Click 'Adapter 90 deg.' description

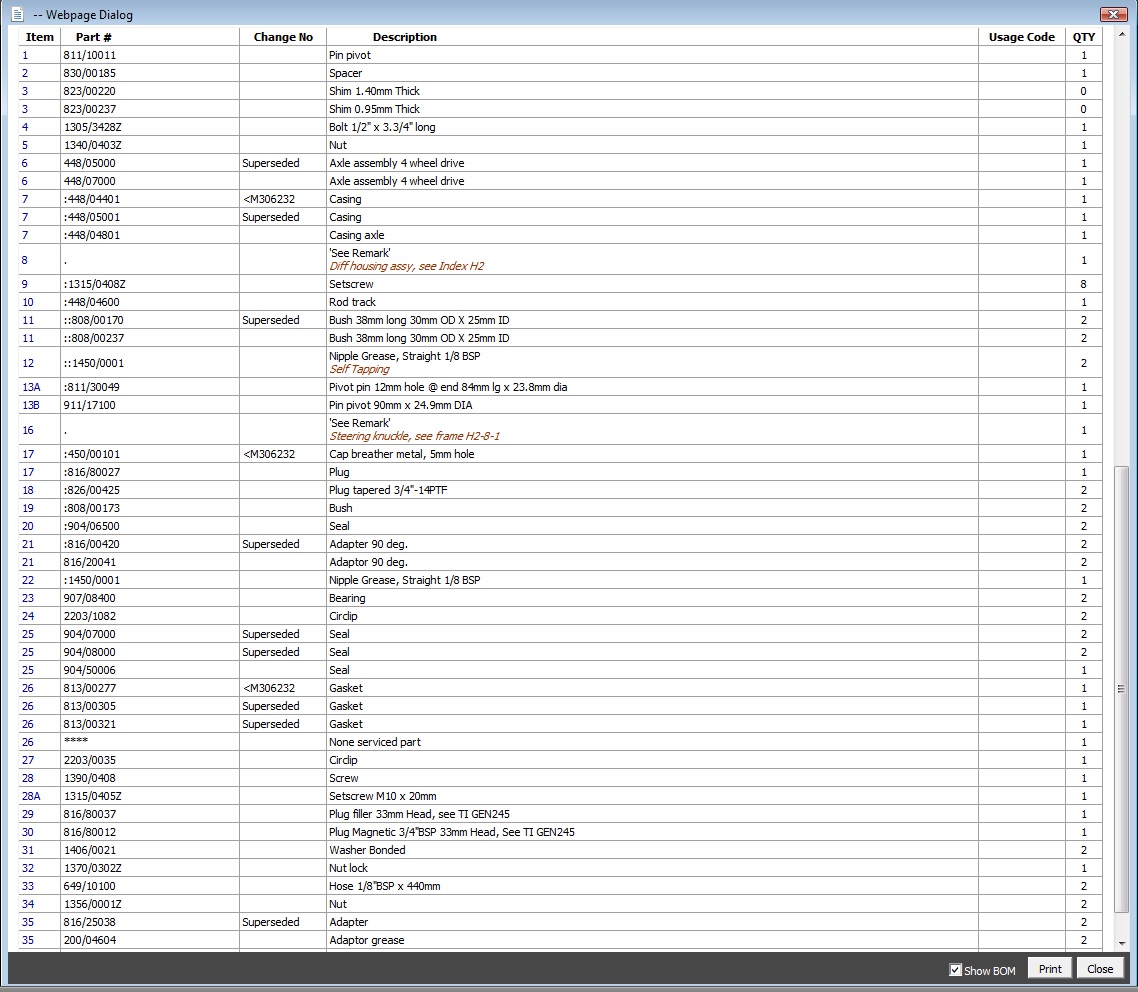click(368, 544)
